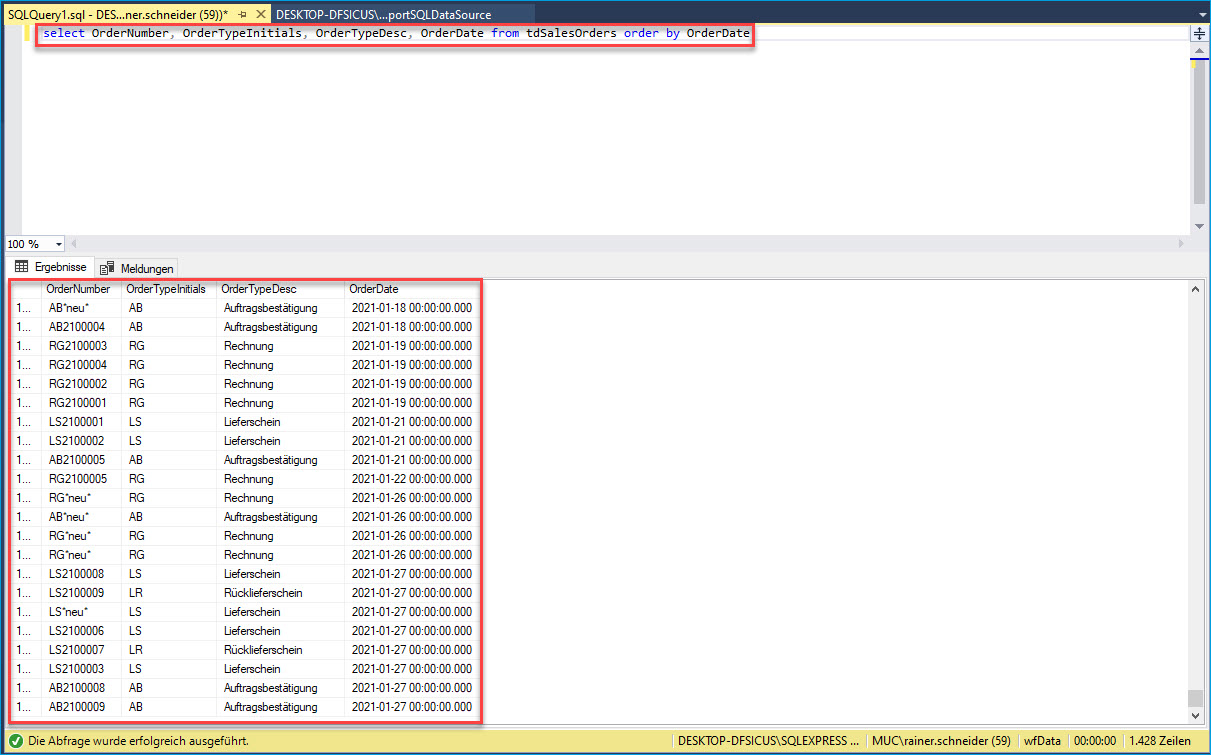Select the OrderNumber column header
Image resolution: width=1211 pixels, height=755 pixels.
(78, 289)
